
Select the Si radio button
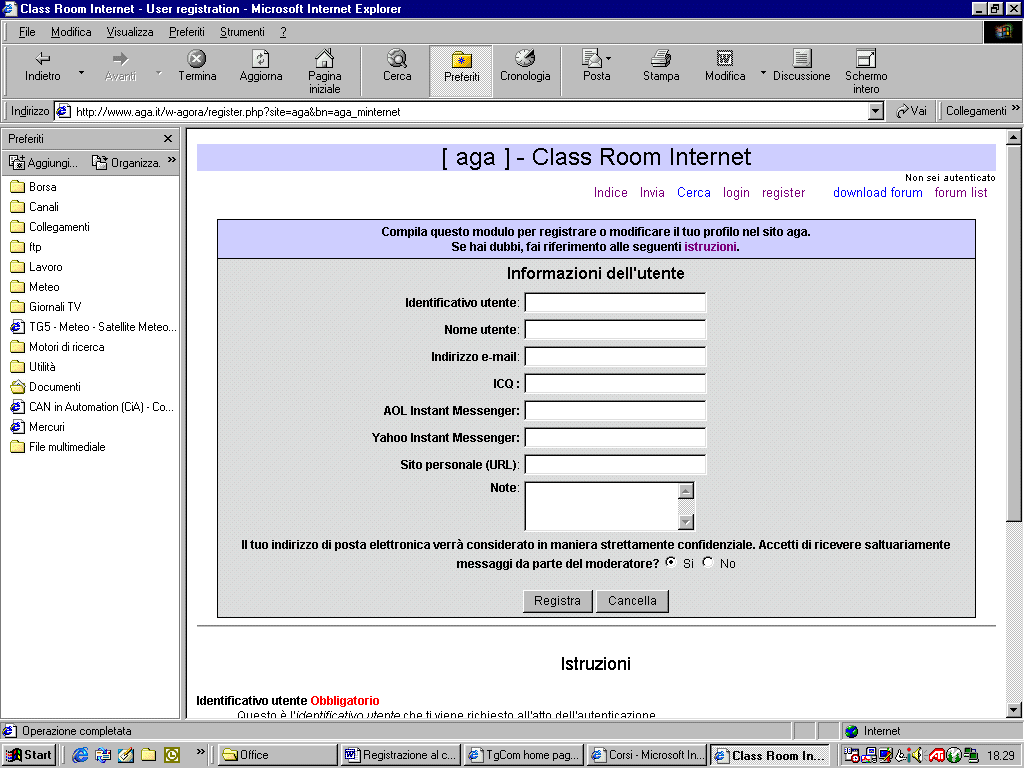click(x=670, y=562)
